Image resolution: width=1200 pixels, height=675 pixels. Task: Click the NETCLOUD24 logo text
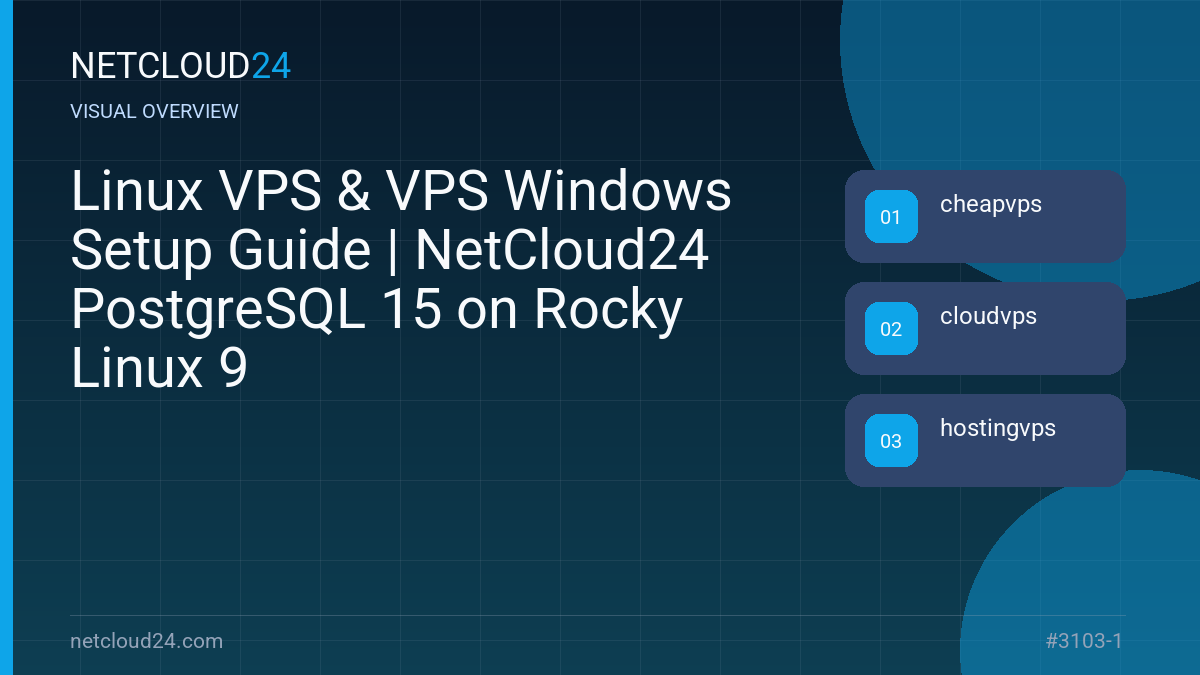coord(181,66)
